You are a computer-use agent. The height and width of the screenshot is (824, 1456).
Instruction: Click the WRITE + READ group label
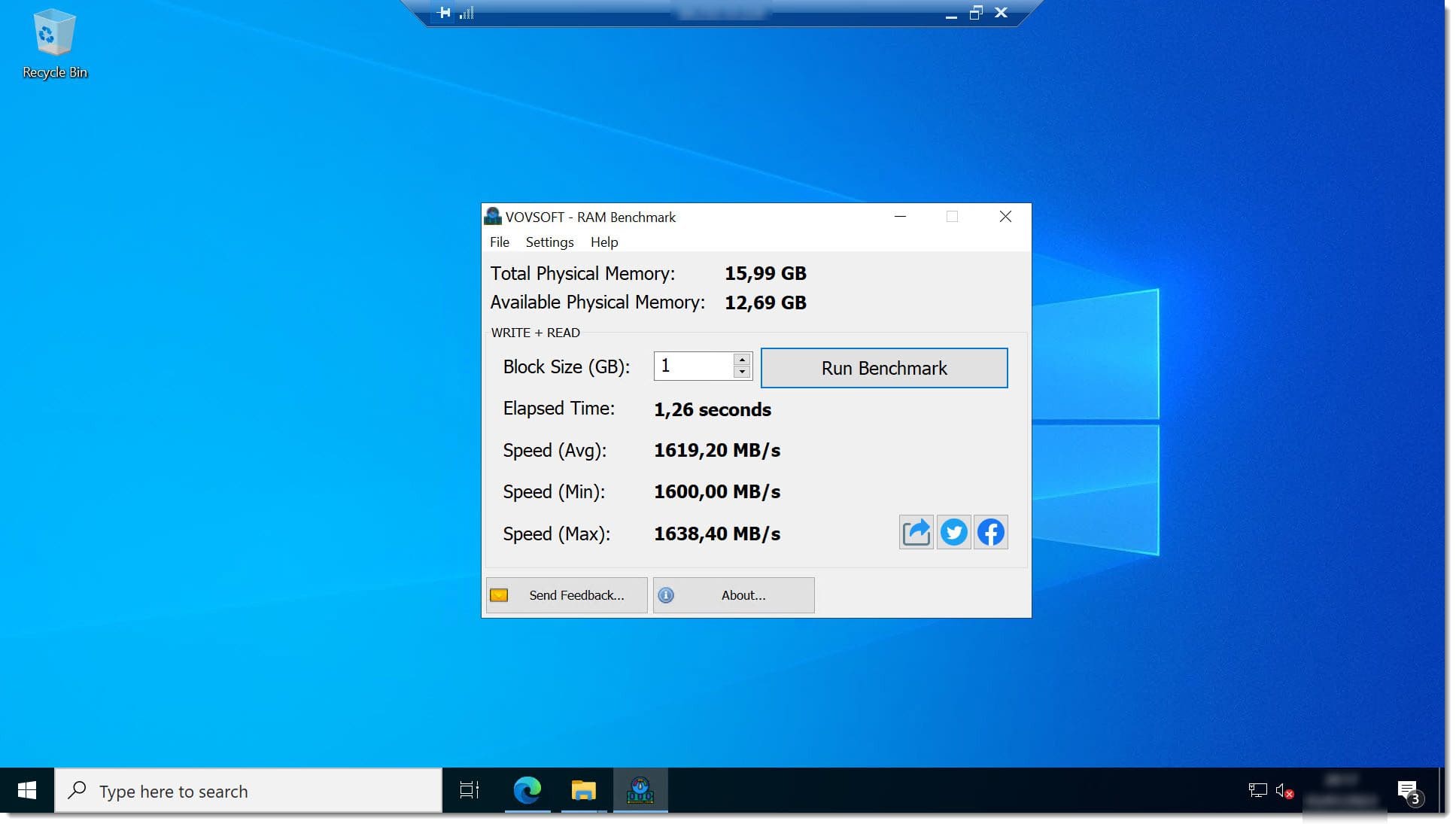[536, 333]
